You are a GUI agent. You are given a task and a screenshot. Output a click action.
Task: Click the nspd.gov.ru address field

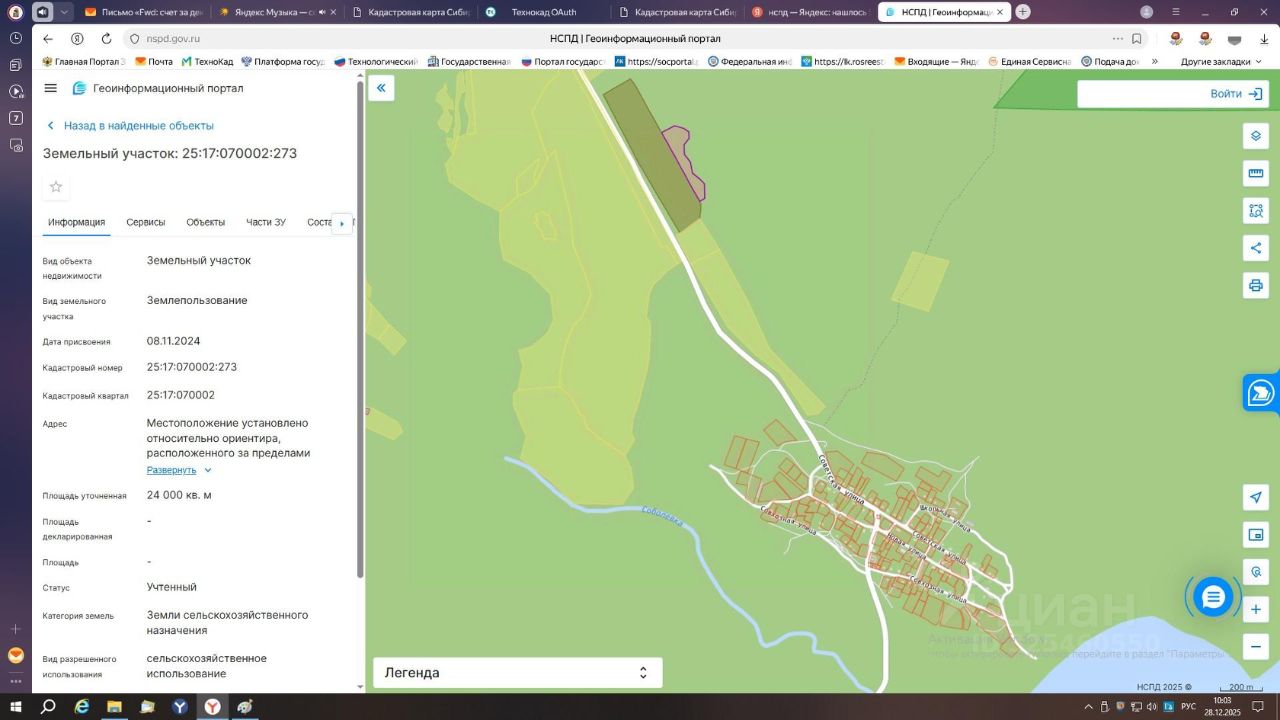click(x=174, y=39)
